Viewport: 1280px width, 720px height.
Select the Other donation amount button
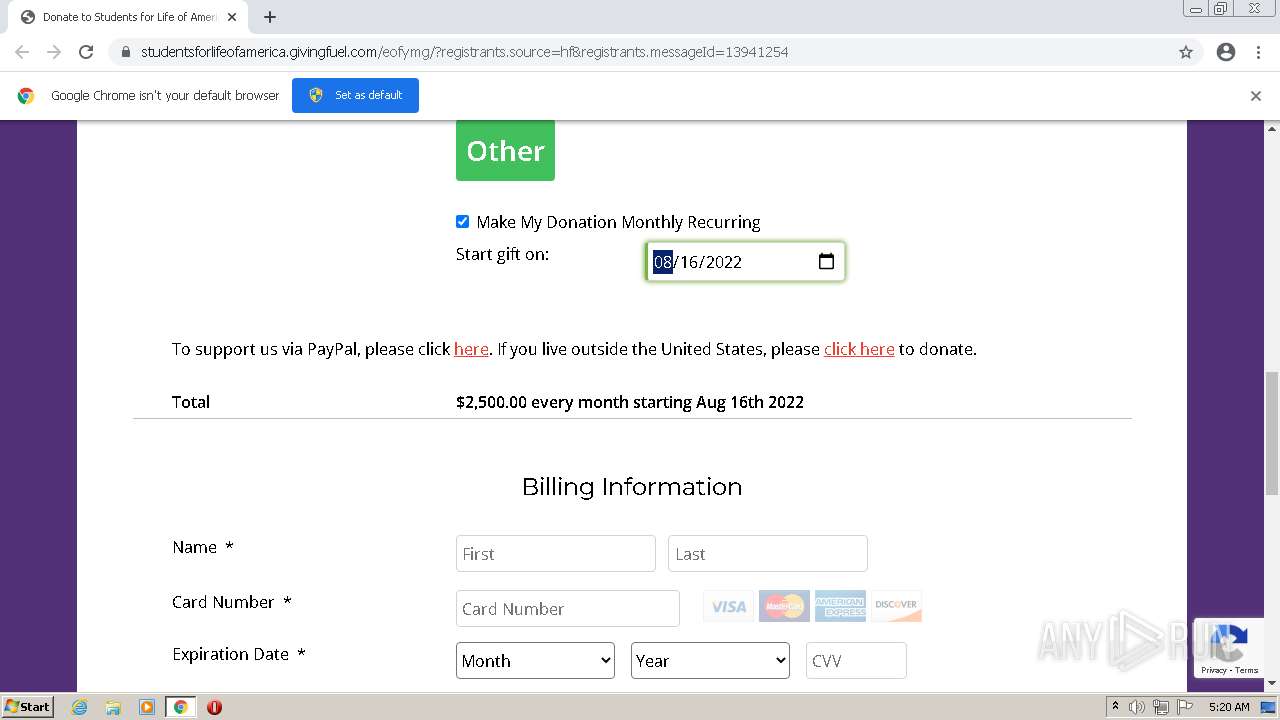point(505,150)
